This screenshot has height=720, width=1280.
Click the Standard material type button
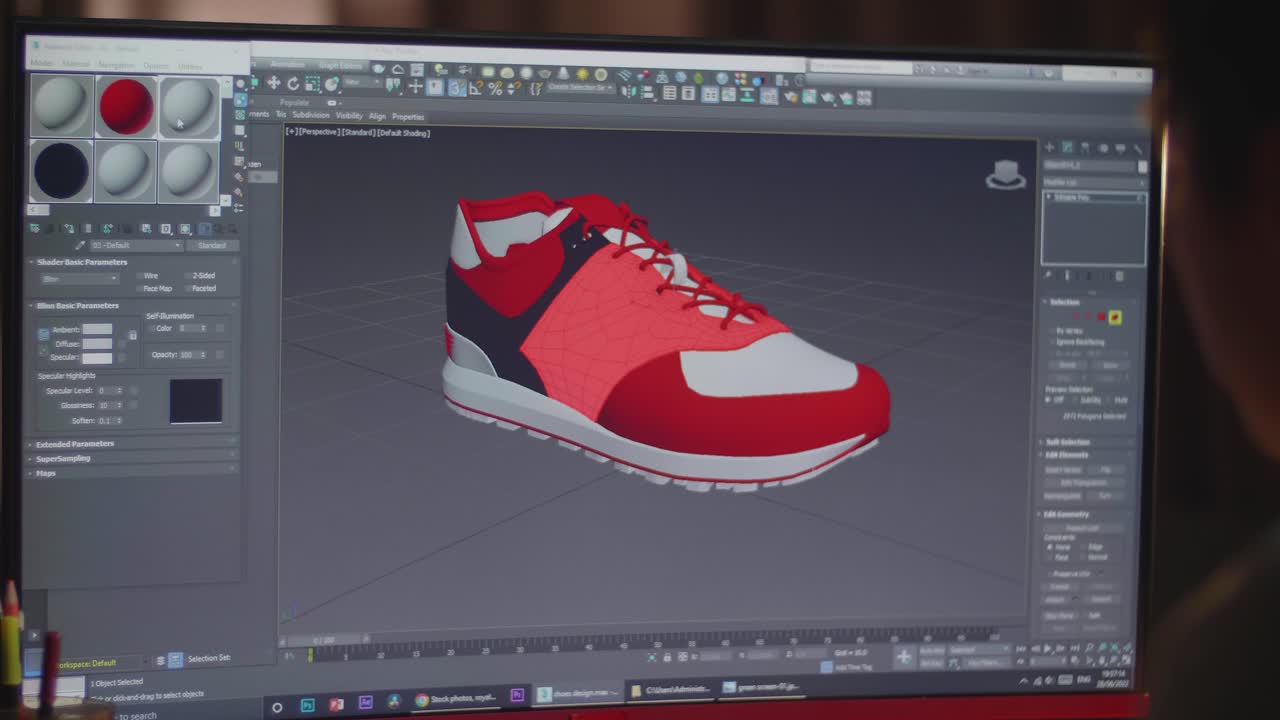pos(213,245)
